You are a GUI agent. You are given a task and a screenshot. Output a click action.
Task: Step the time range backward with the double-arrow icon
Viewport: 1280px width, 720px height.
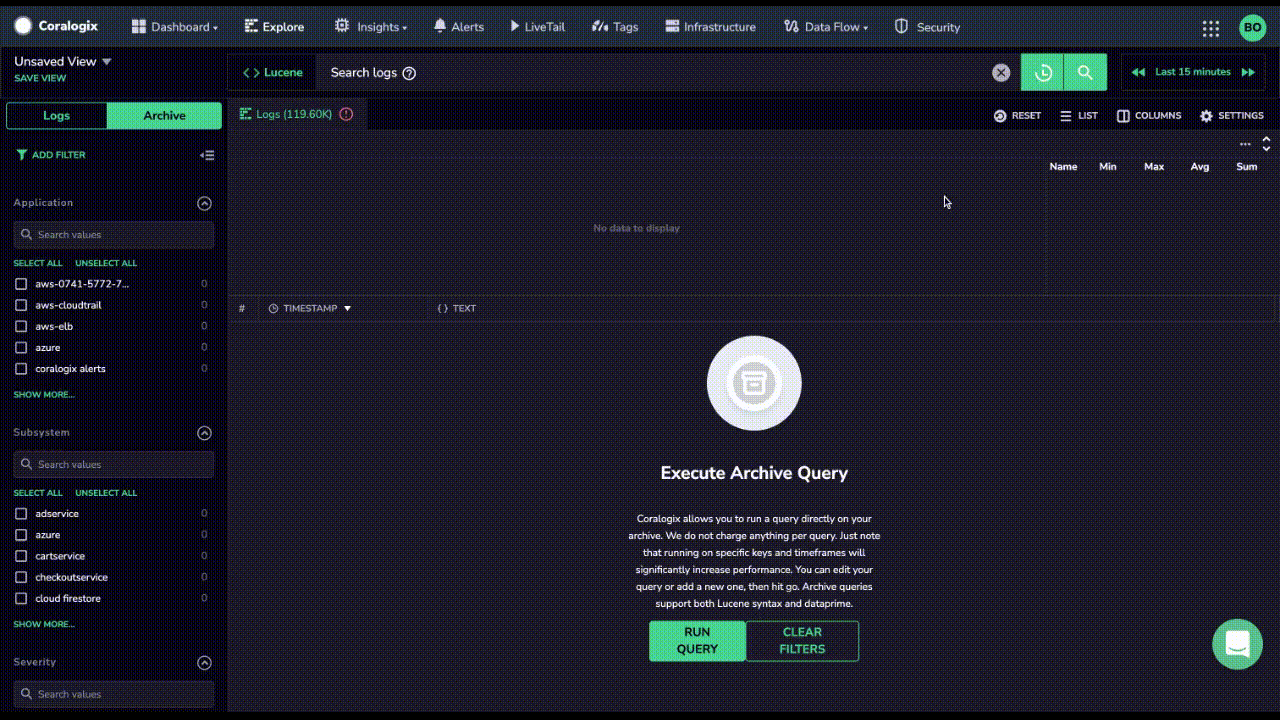[x=1138, y=72]
